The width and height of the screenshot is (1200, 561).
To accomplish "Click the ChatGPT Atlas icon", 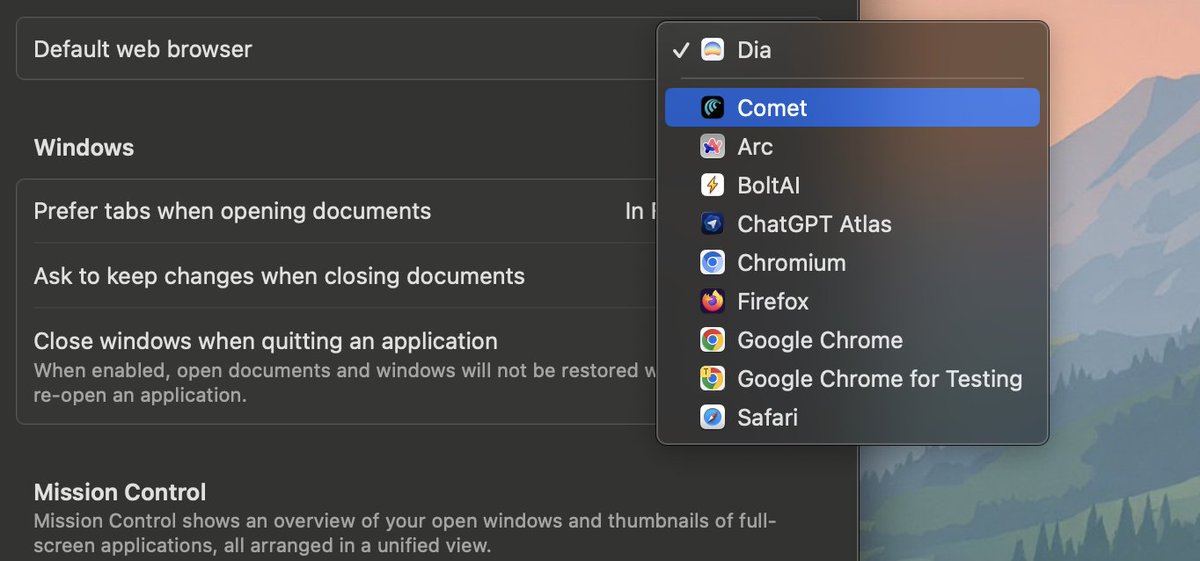I will point(712,224).
